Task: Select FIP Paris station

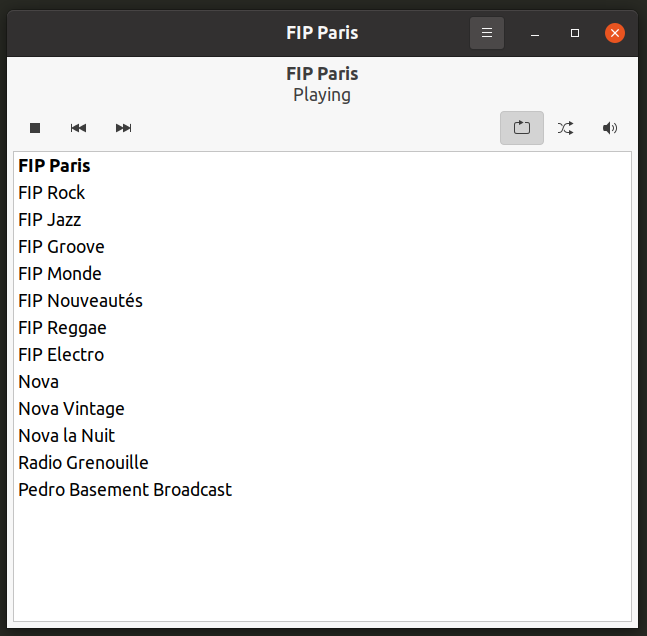Action: pyautogui.click(x=55, y=166)
